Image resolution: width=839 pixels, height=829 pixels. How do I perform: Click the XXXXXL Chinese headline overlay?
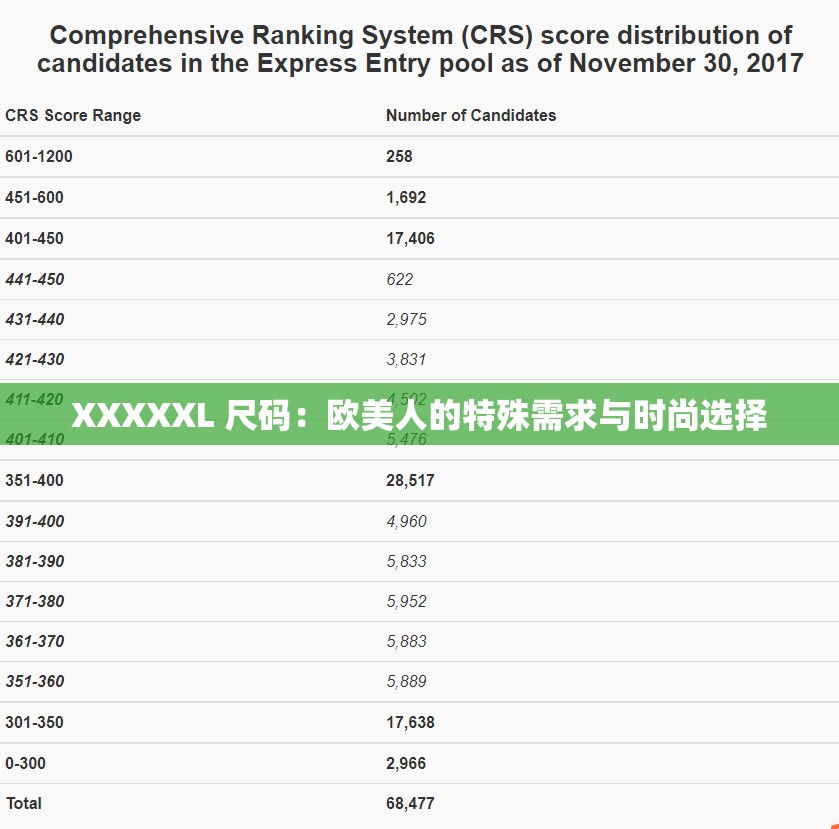(x=419, y=412)
